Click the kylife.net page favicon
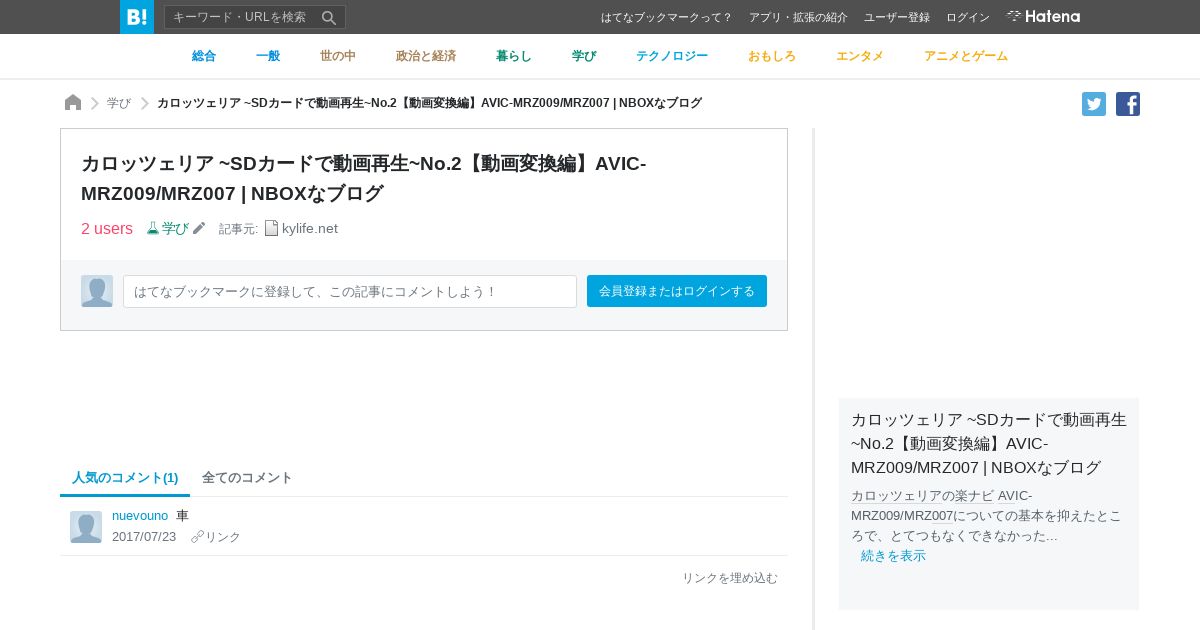1200x630 pixels. [x=271, y=228]
